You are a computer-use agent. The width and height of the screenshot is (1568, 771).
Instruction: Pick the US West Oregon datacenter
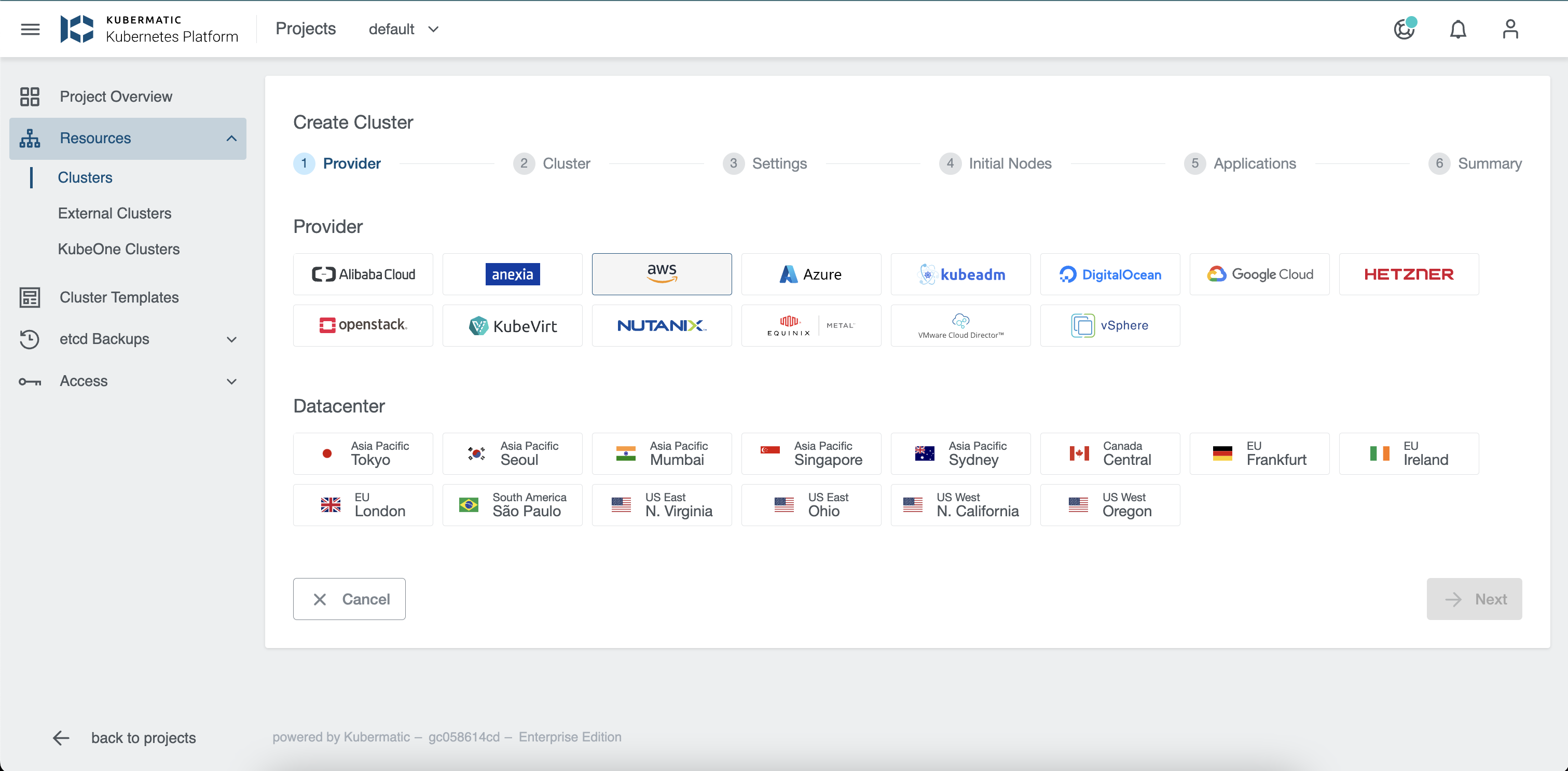click(x=1110, y=504)
